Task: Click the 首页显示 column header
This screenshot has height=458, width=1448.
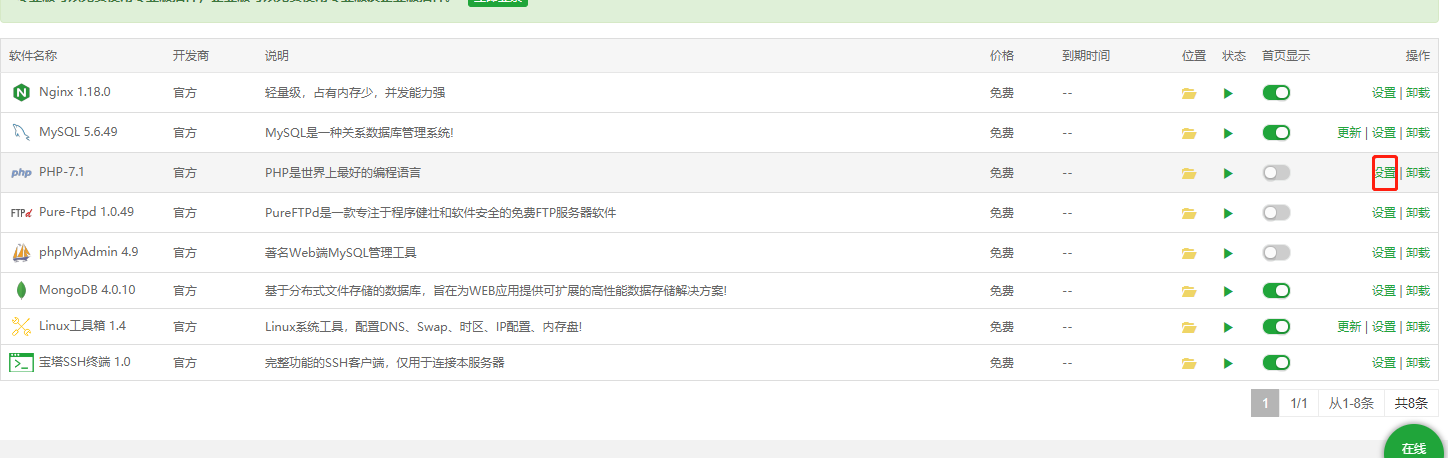Action: (1286, 56)
